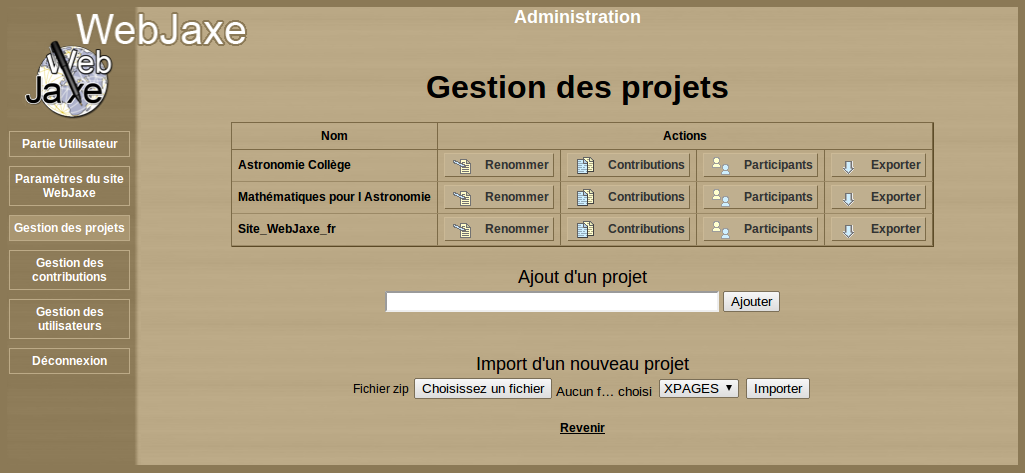Click Participants icon for Mathématiques pour l Astronomie
The height and width of the screenshot is (473, 1025).
coord(720,198)
